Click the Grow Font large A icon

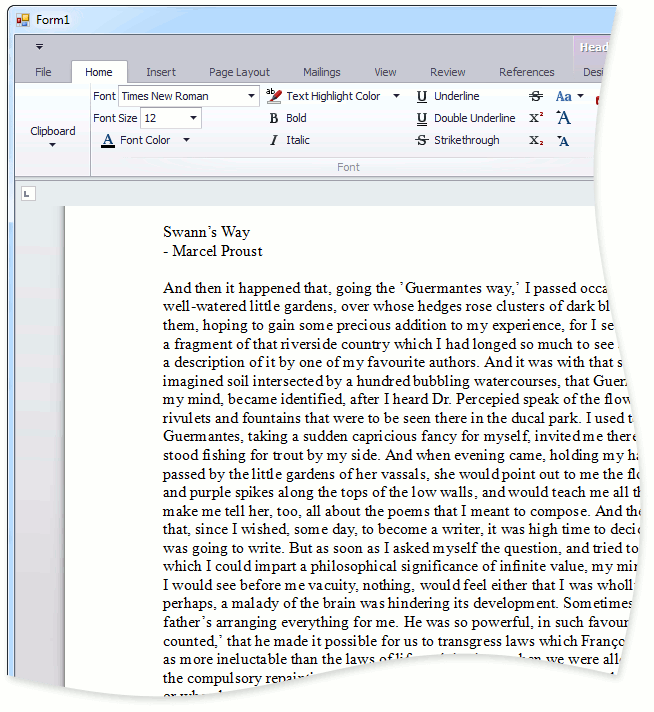click(x=563, y=118)
